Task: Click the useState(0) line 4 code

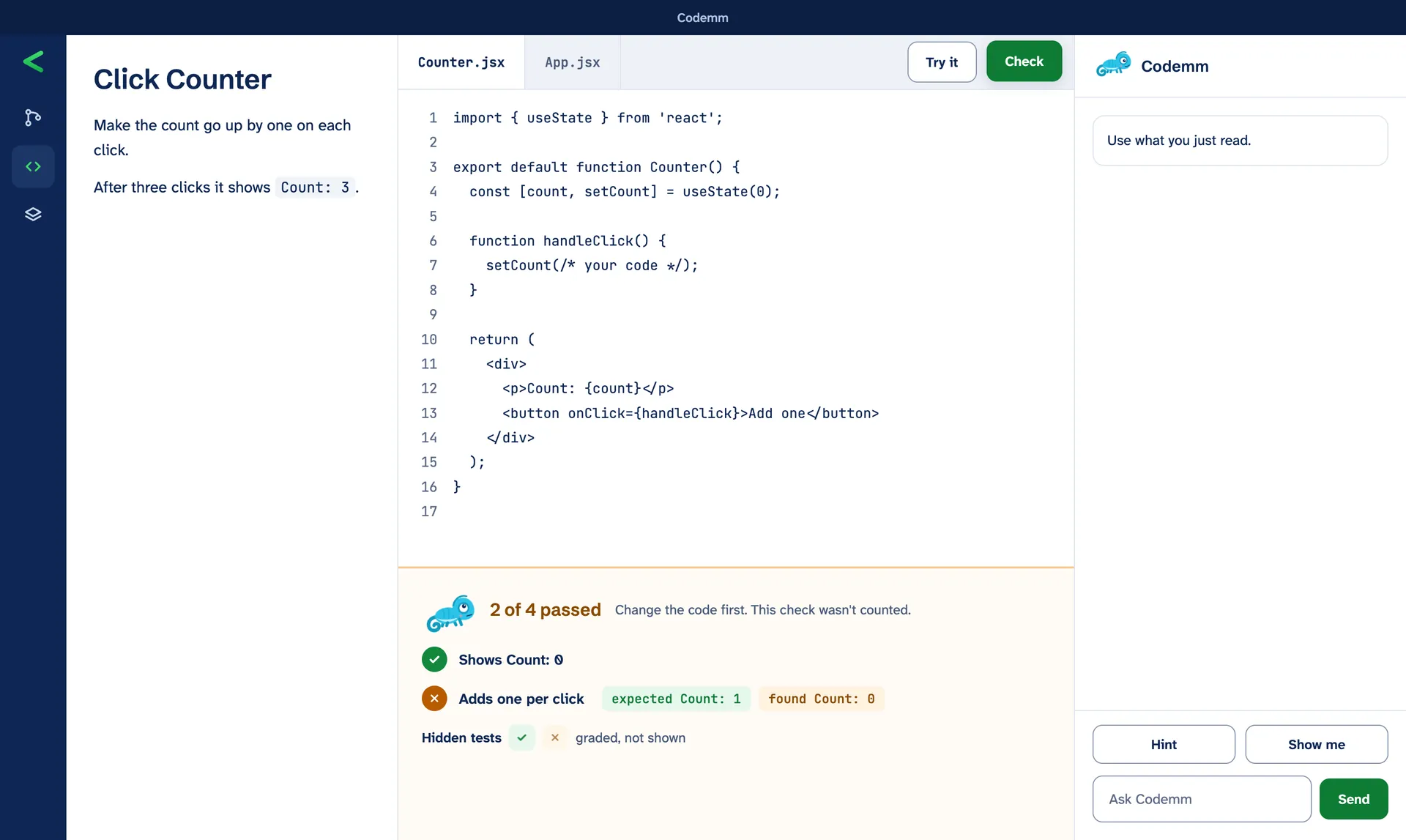Action: coord(625,191)
